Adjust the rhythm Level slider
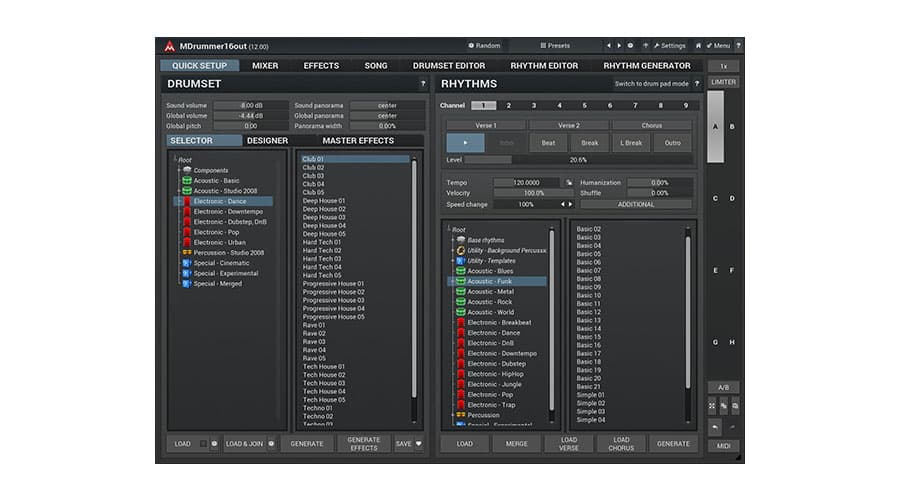 pos(578,160)
